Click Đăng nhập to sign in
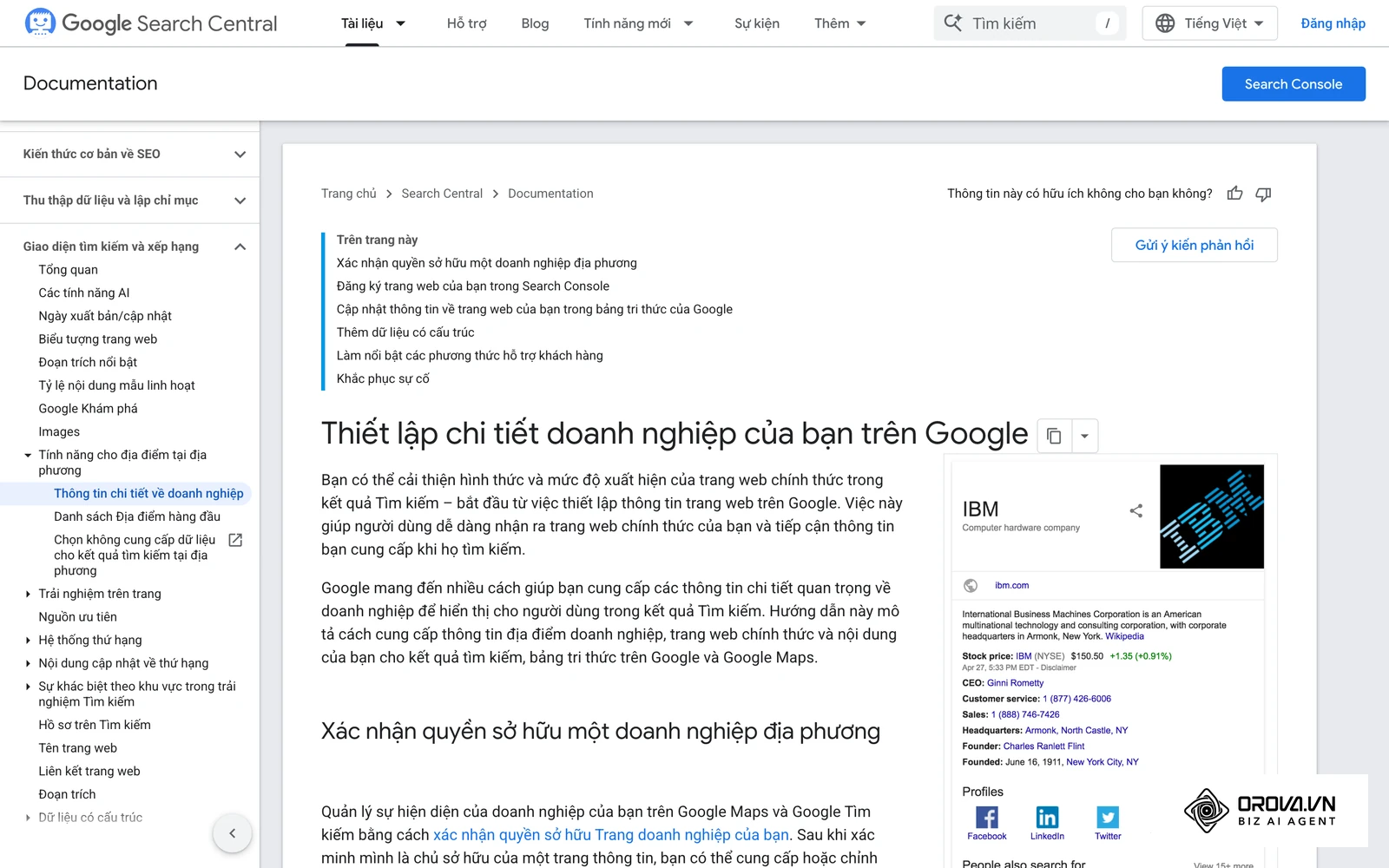 (1333, 23)
